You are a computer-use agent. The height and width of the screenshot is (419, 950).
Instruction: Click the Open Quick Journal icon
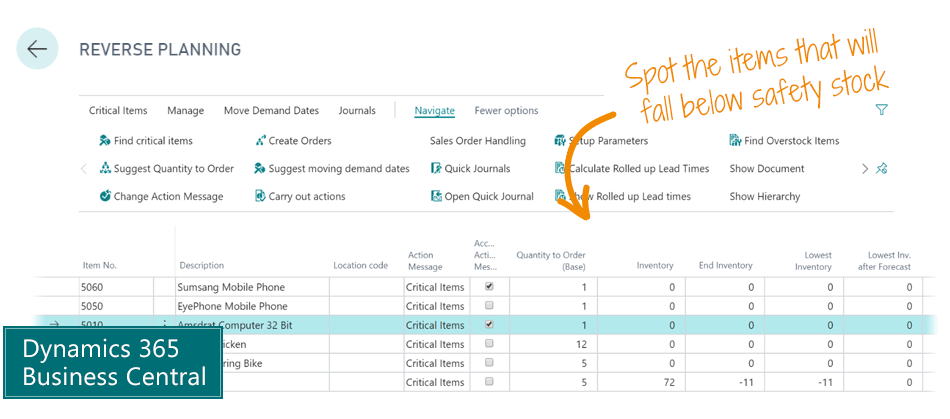click(436, 197)
